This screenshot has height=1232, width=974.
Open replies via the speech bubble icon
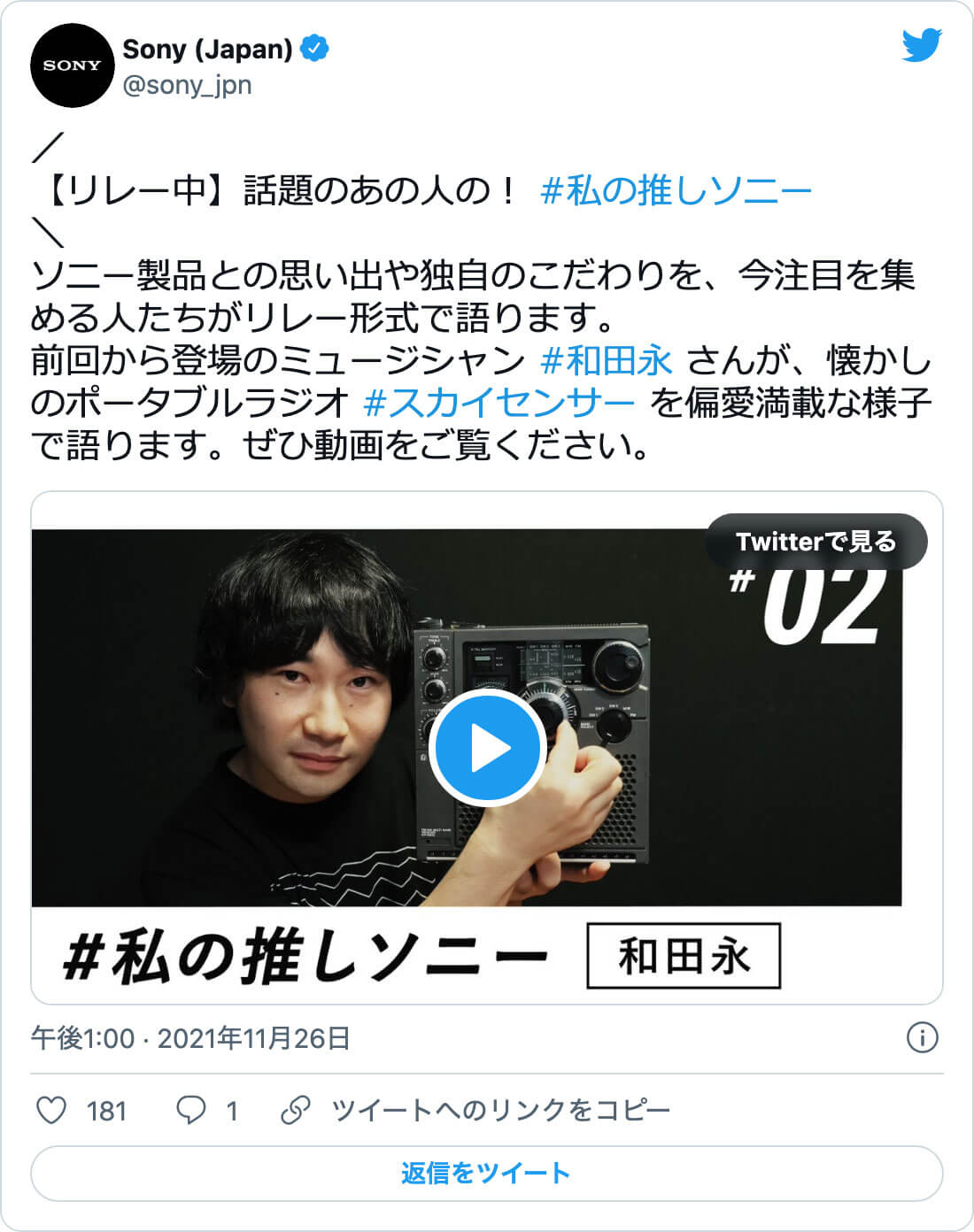pos(190,1110)
